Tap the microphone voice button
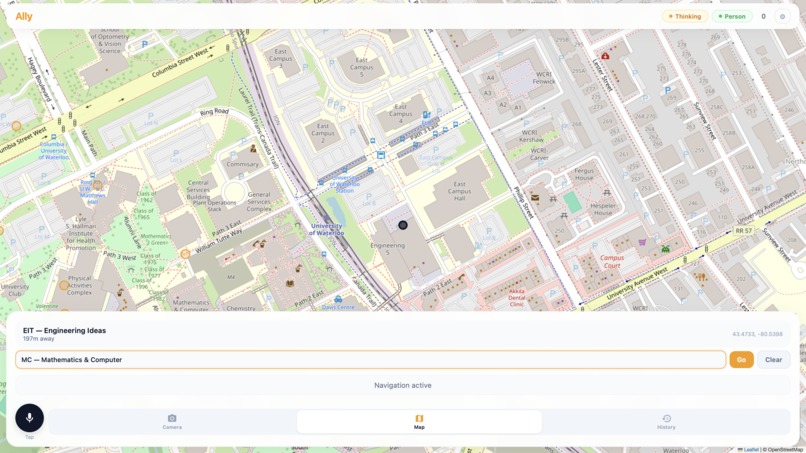This screenshot has width=806, height=453. (x=29, y=418)
